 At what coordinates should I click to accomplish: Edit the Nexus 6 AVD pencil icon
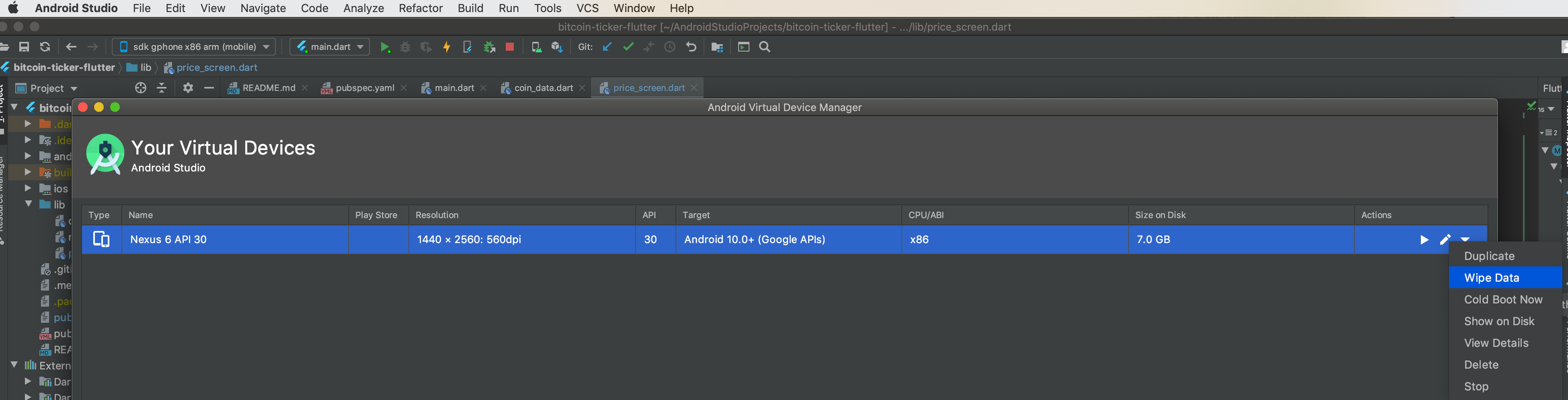click(x=1445, y=240)
